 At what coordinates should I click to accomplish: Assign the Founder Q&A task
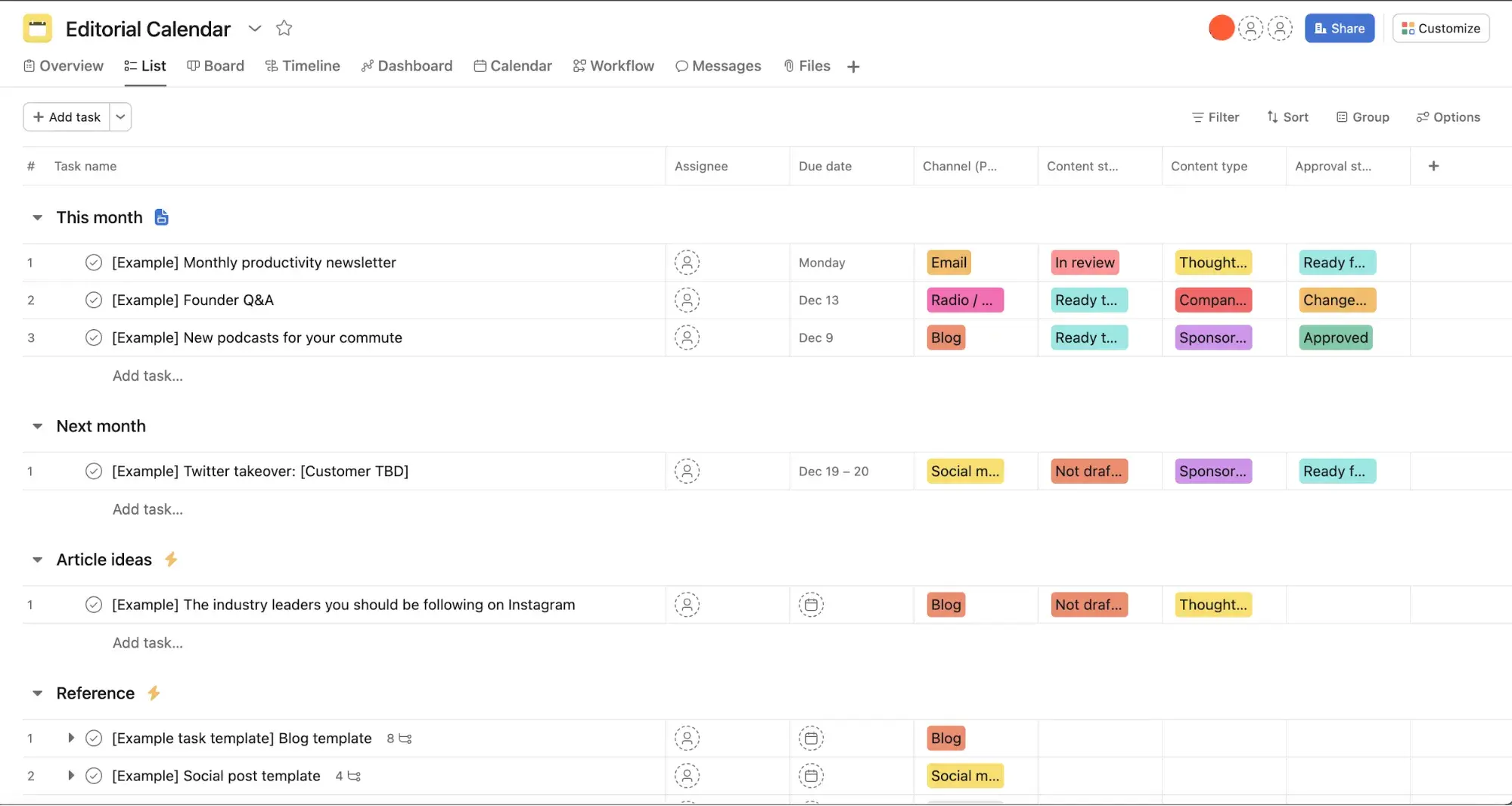pyautogui.click(x=687, y=300)
